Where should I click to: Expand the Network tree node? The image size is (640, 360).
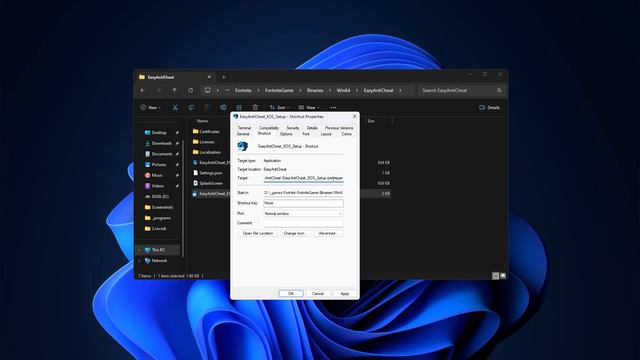[139, 260]
